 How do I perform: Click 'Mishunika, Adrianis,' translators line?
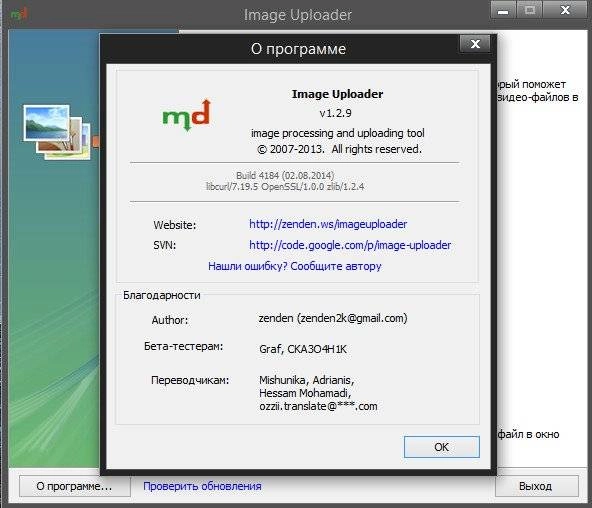click(x=307, y=380)
